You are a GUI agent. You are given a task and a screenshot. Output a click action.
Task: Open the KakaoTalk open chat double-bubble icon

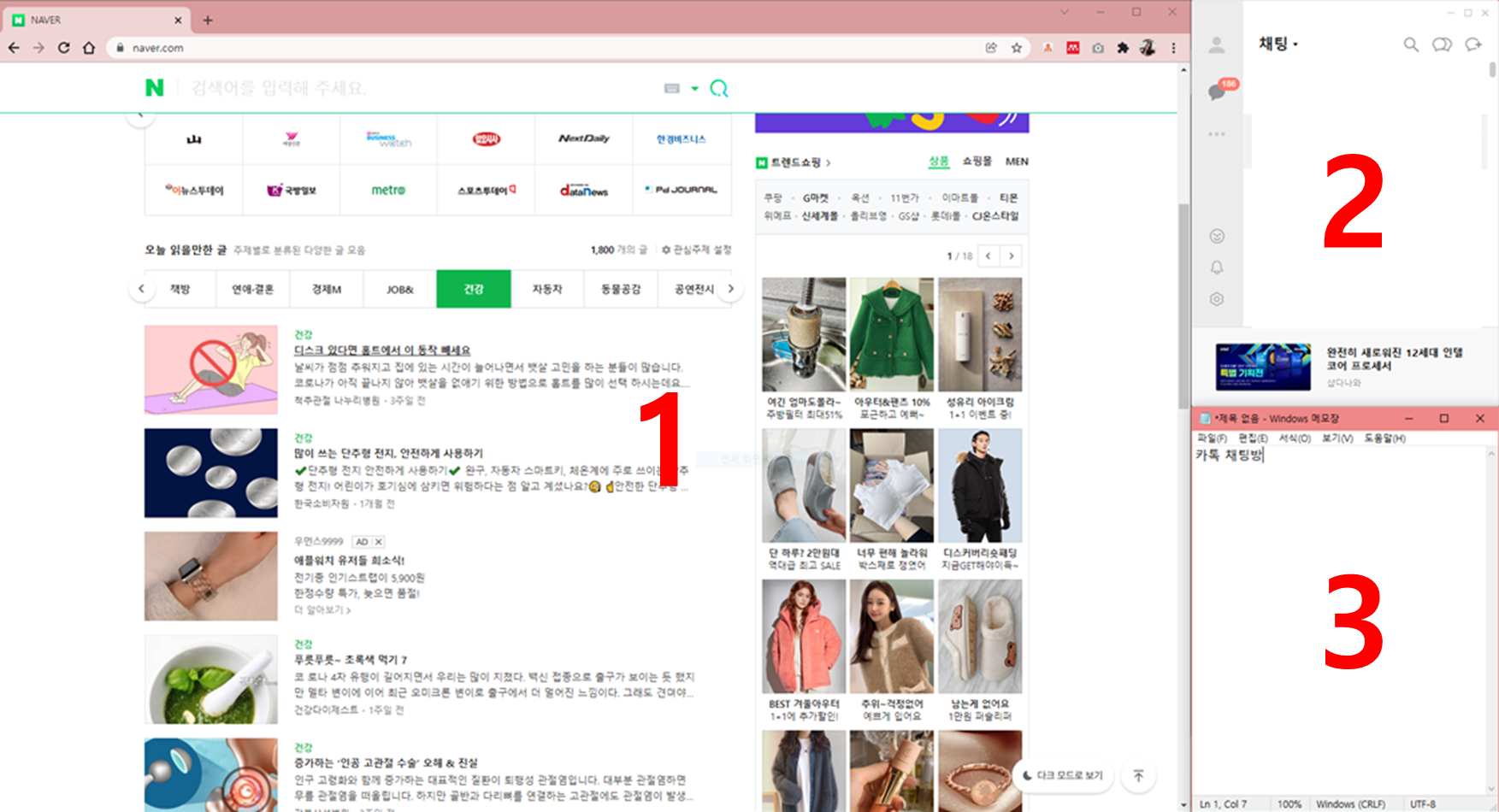tap(1442, 44)
